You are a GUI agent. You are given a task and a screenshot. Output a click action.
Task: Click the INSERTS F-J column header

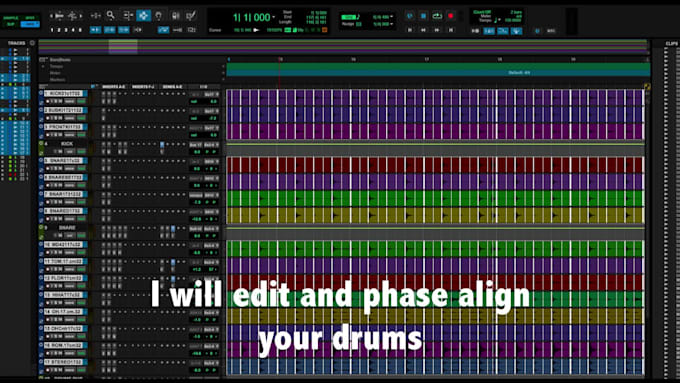143,87
